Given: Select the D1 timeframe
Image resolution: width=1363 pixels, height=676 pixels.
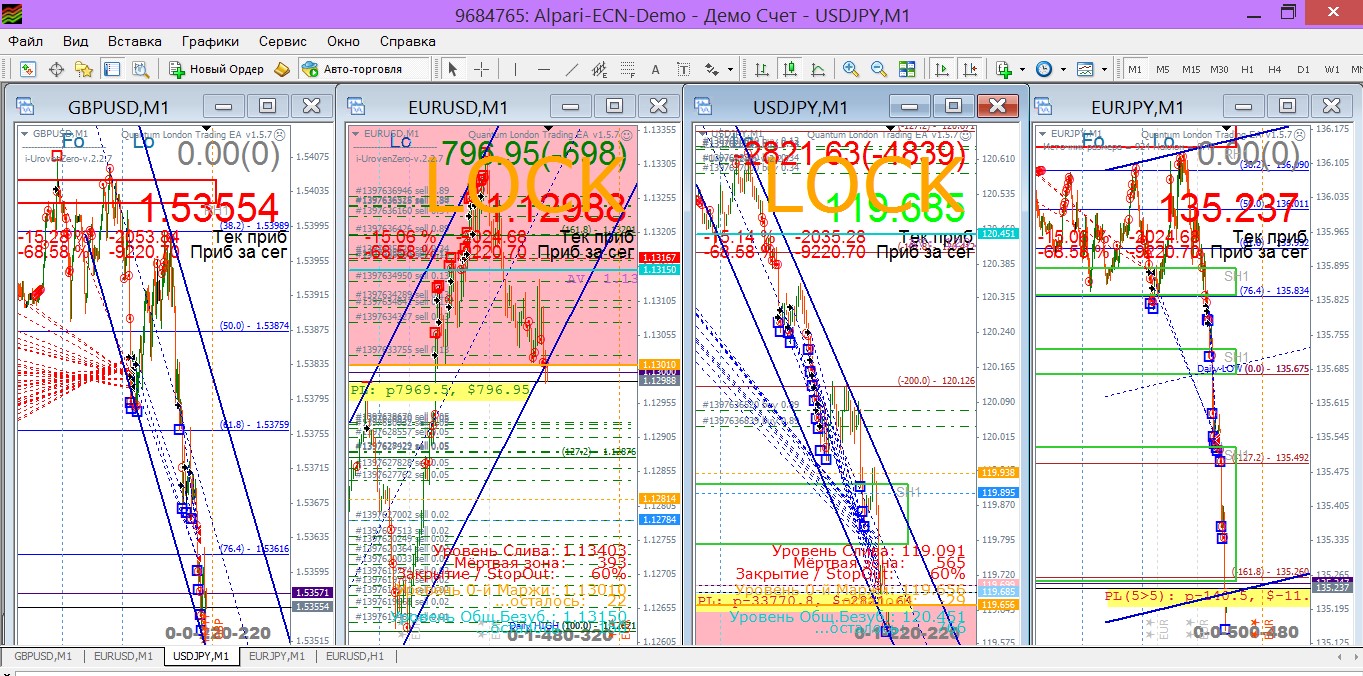Looking at the screenshot, I should [1303, 69].
